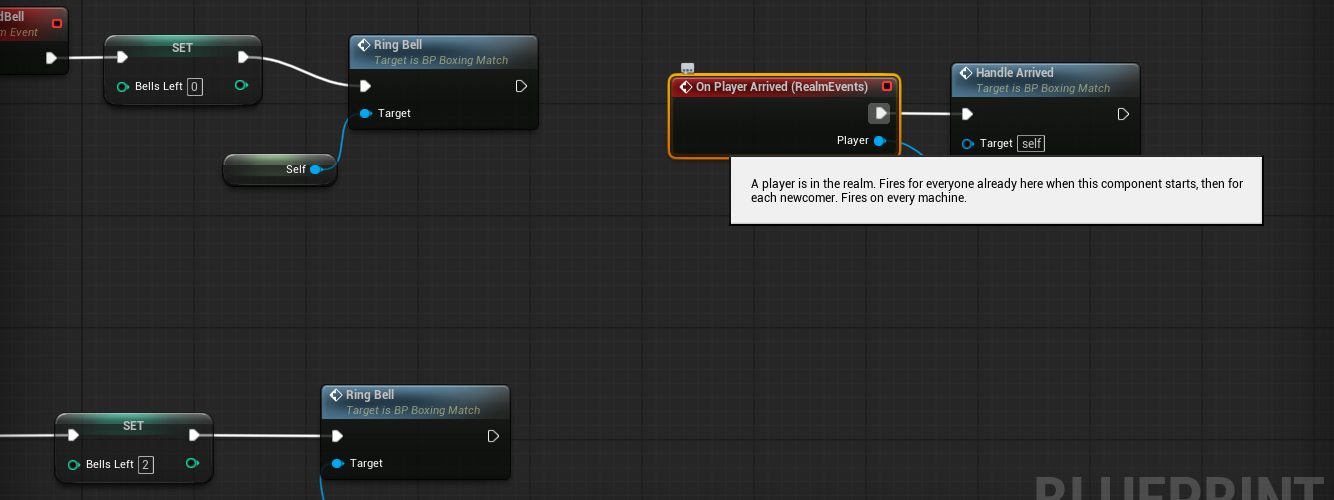
Task: Click the exec output pin of the cut-off Bell event node
Action: pos(52,58)
